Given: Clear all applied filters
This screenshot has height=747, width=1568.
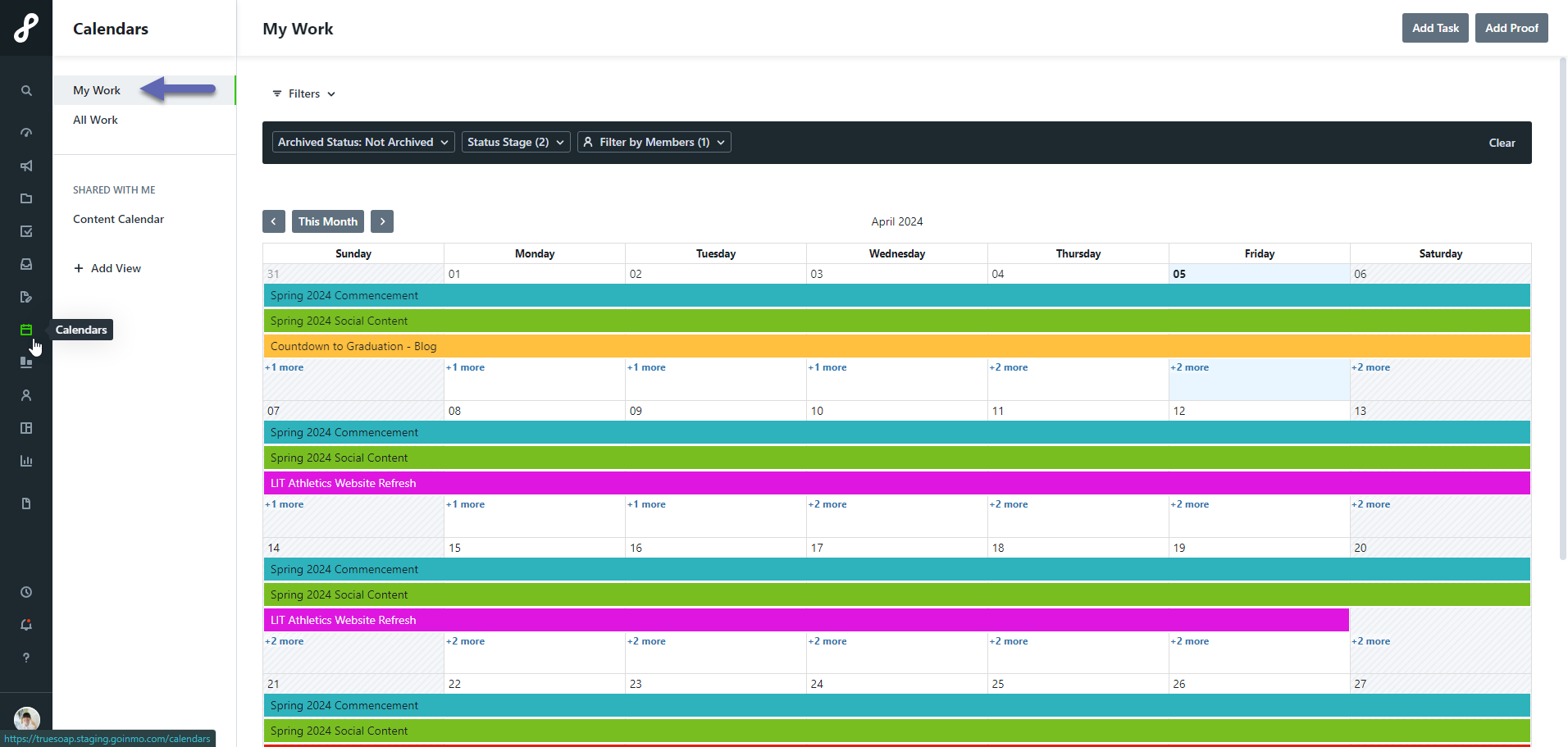Looking at the screenshot, I should [1502, 143].
